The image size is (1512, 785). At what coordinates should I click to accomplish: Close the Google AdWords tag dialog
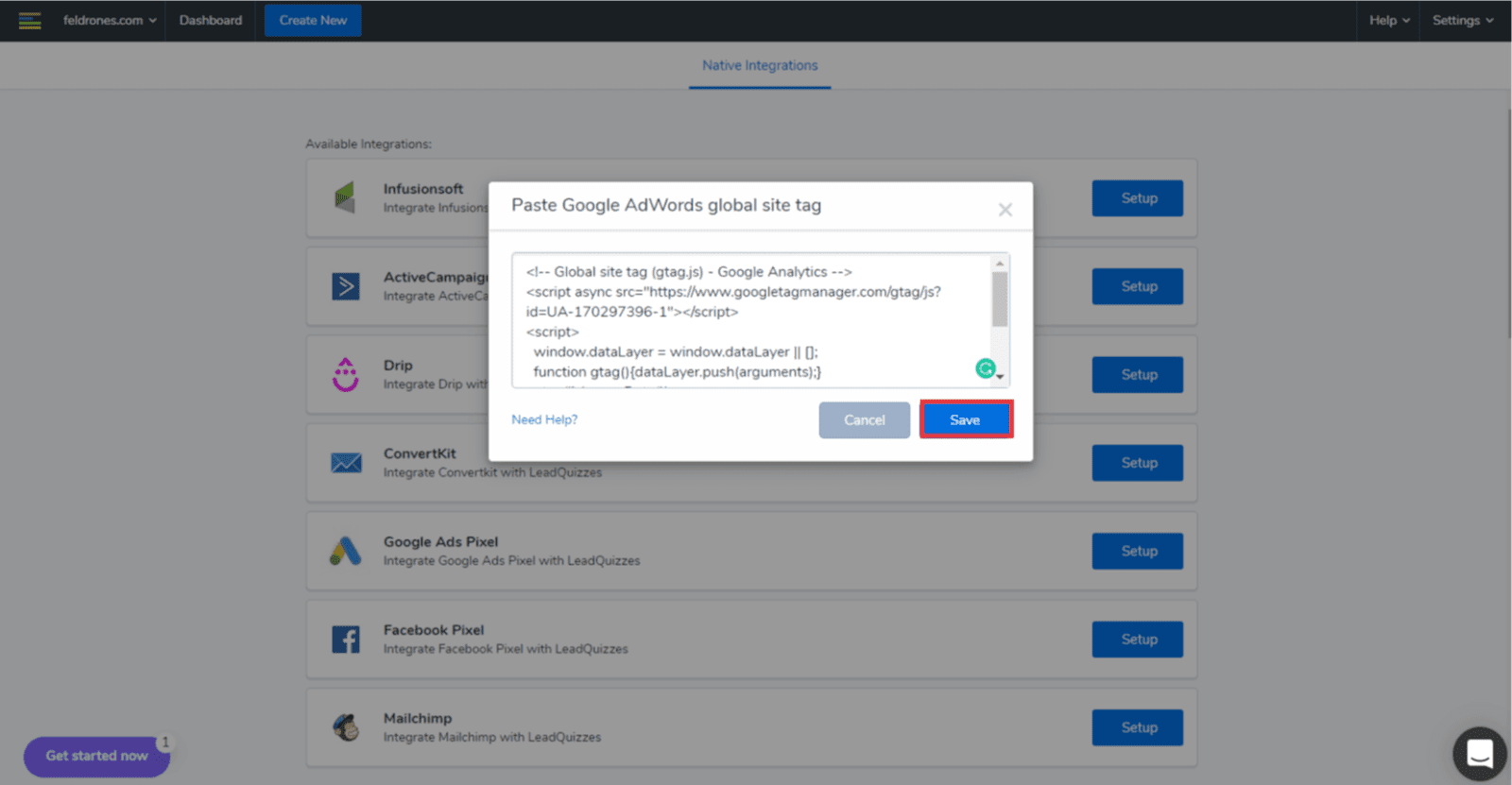point(1005,210)
